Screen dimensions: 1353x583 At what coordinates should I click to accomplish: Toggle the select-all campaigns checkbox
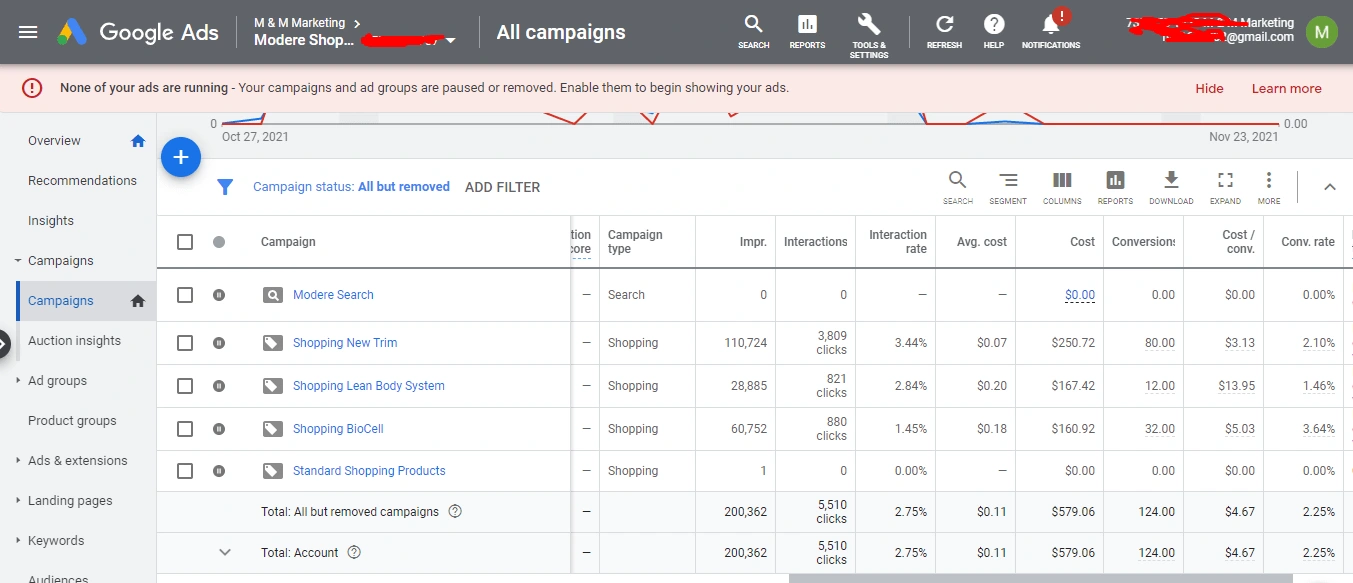pos(185,242)
